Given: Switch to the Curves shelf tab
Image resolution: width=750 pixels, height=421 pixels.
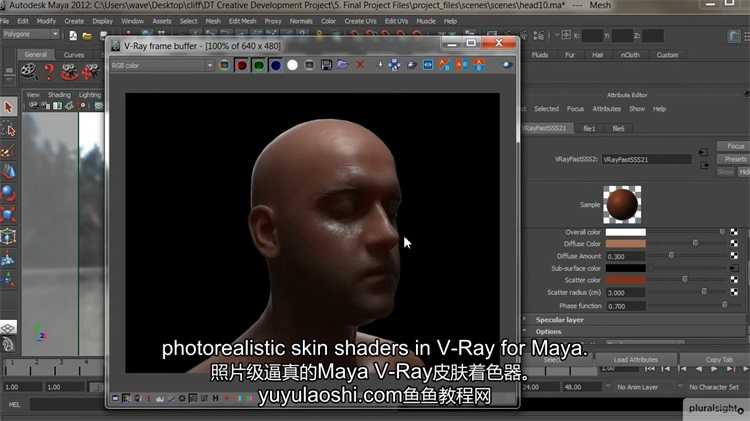Looking at the screenshot, I should coord(74,55).
